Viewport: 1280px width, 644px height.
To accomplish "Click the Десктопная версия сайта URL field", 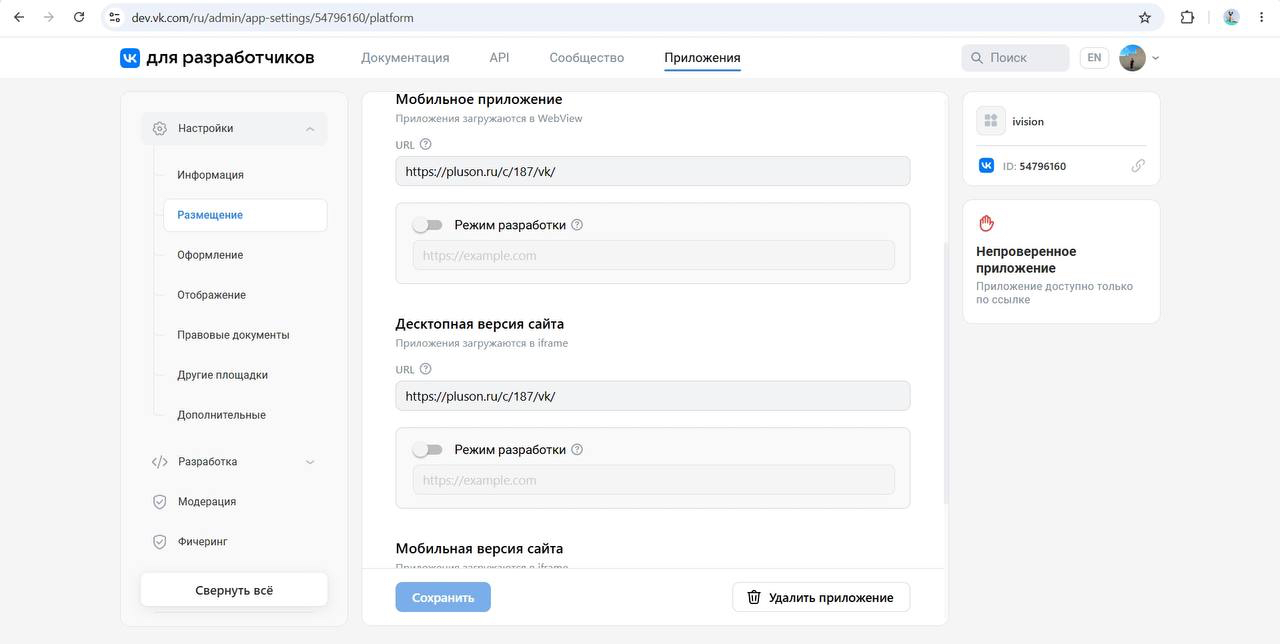I will coord(653,396).
